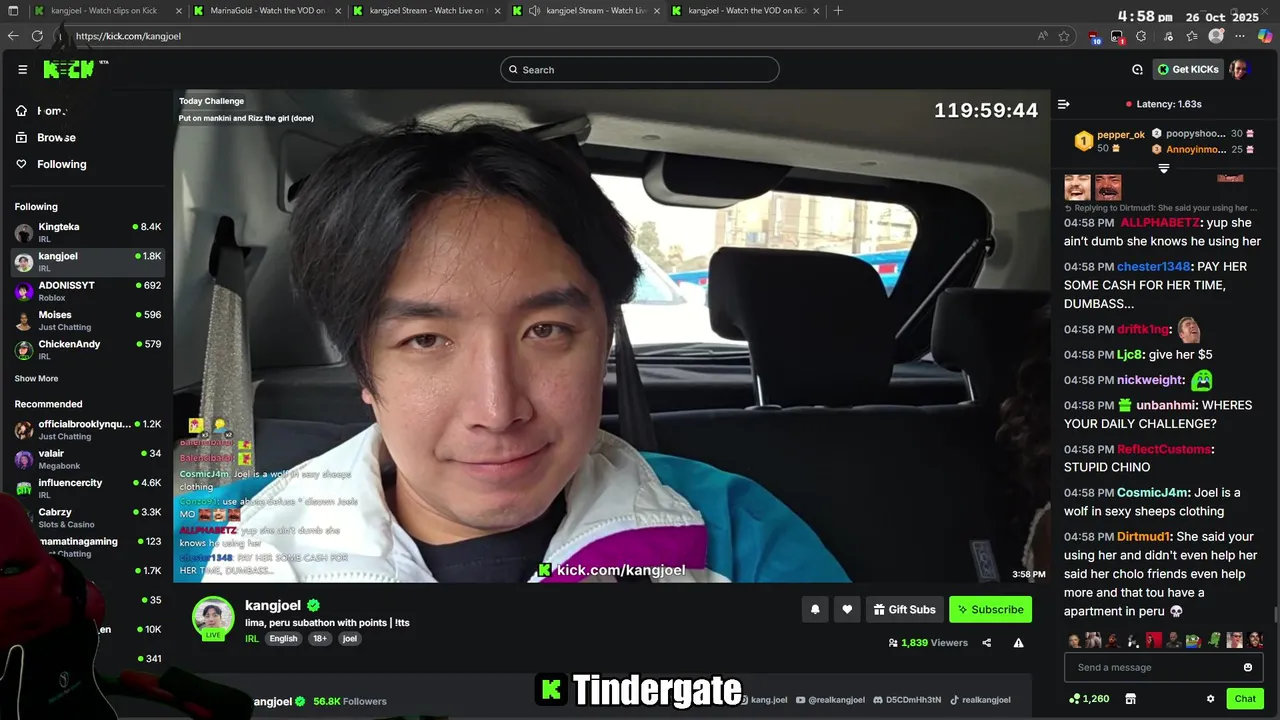Click the 'joel' tag
The height and width of the screenshot is (720, 1280).
coord(349,639)
